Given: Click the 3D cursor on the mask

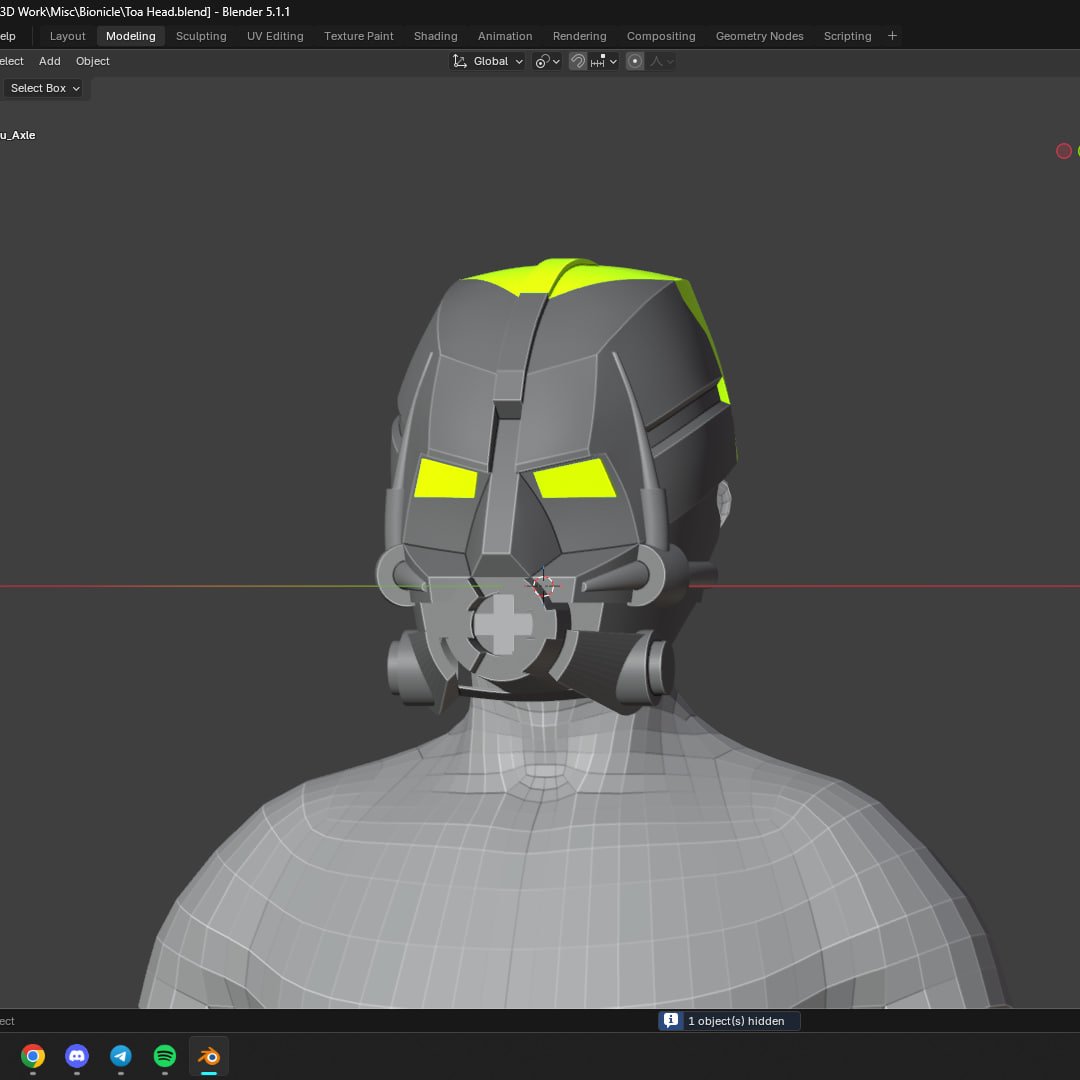Looking at the screenshot, I should tap(543, 585).
